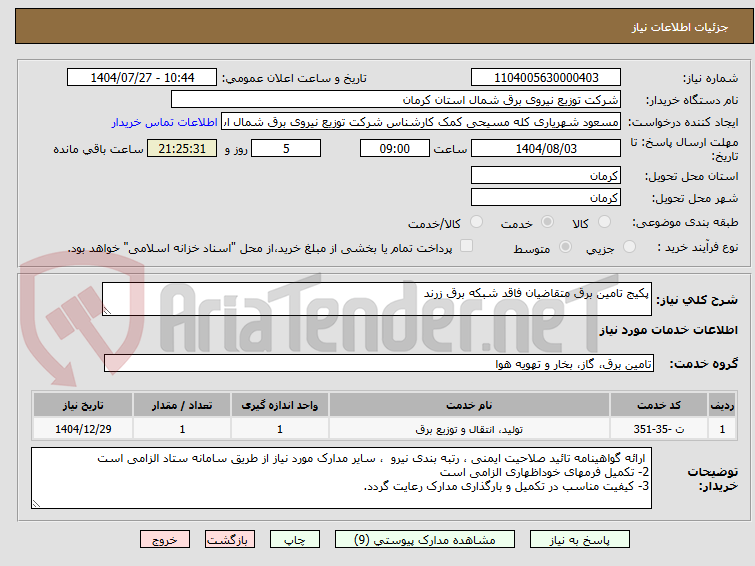Click the شماره نیاز number field

(546, 78)
